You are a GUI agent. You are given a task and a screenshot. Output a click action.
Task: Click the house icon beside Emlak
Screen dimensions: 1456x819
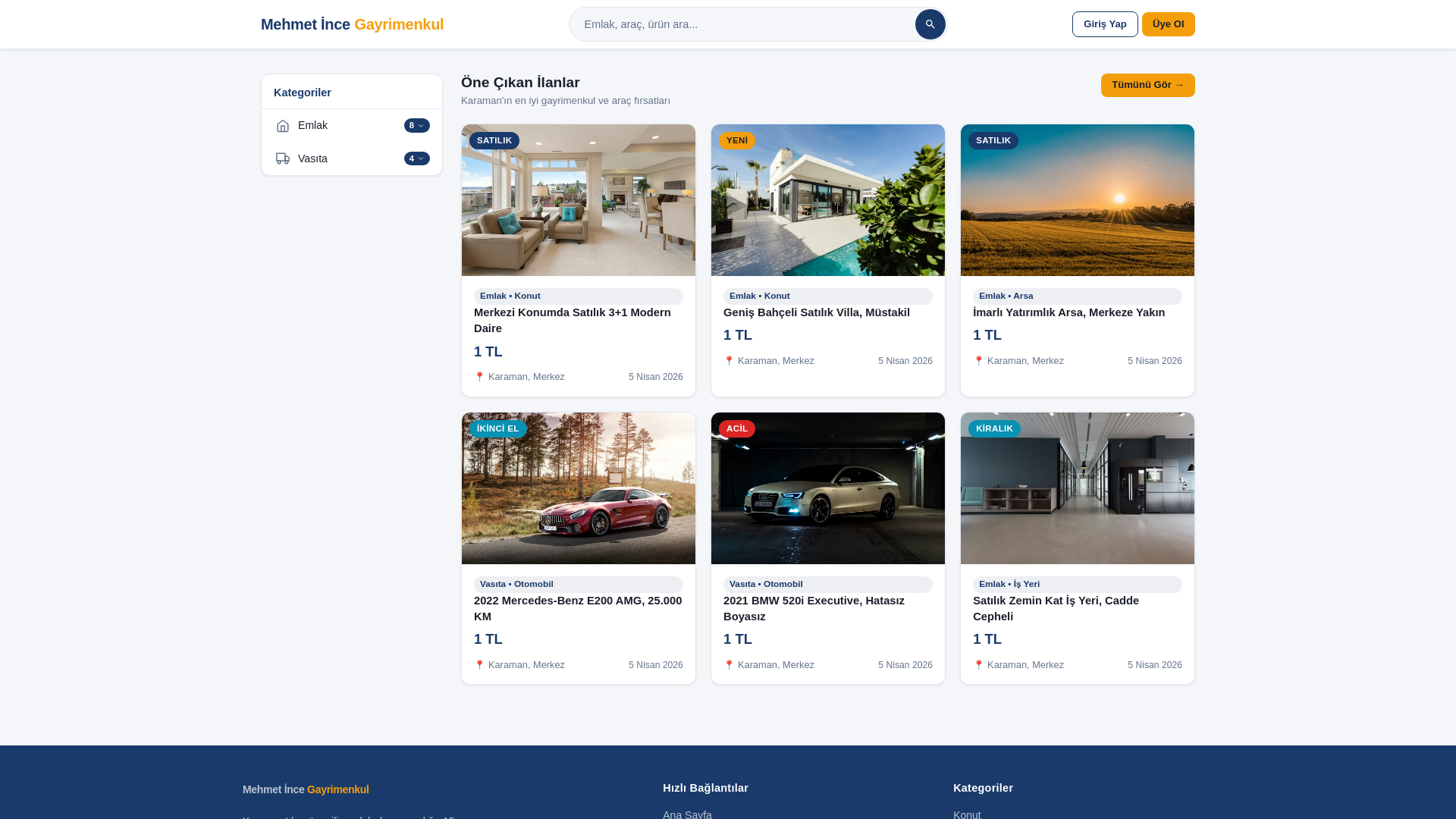[x=283, y=126]
